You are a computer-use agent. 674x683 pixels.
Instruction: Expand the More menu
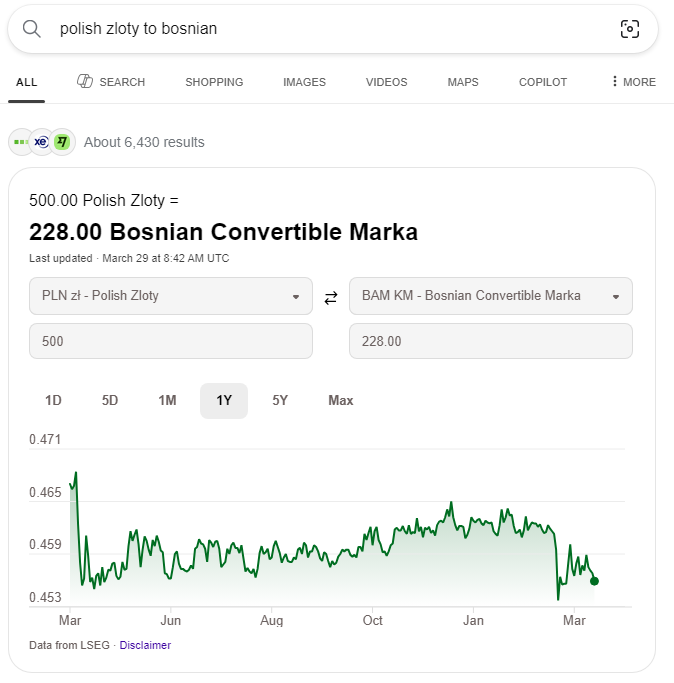[x=633, y=82]
